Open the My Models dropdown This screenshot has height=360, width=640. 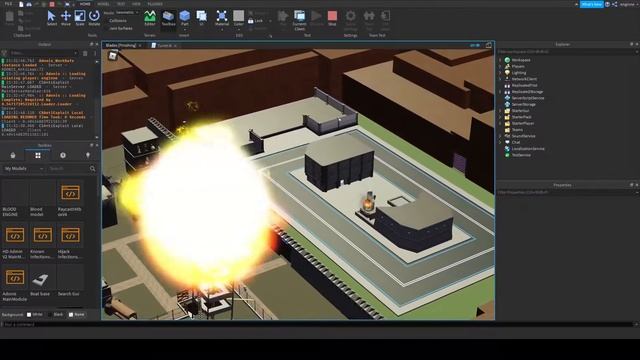(24, 169)
